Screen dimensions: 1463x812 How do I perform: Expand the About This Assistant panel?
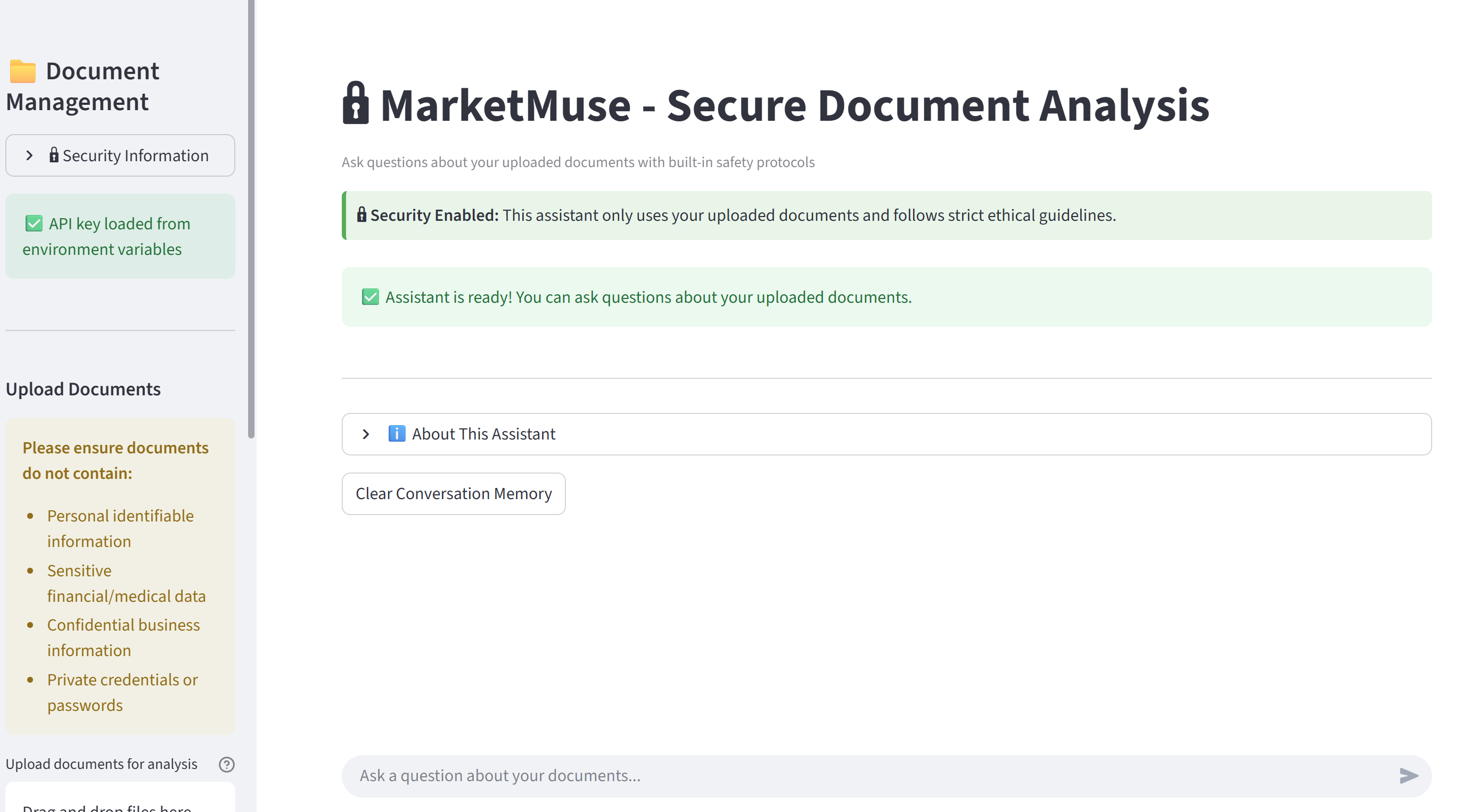pos(886,434)
